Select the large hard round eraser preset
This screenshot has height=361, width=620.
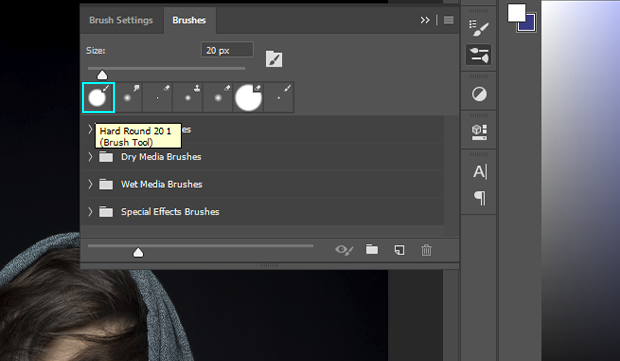click(x=248, y=97)
